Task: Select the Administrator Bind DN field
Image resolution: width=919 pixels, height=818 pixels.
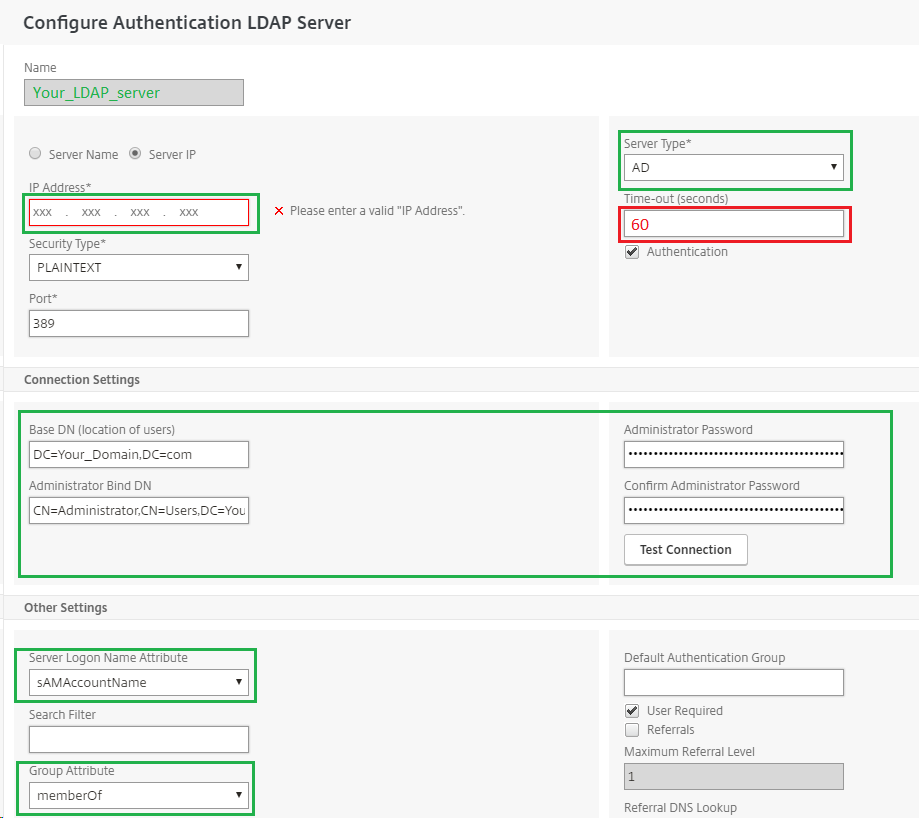Action: (x=138, y=510)
